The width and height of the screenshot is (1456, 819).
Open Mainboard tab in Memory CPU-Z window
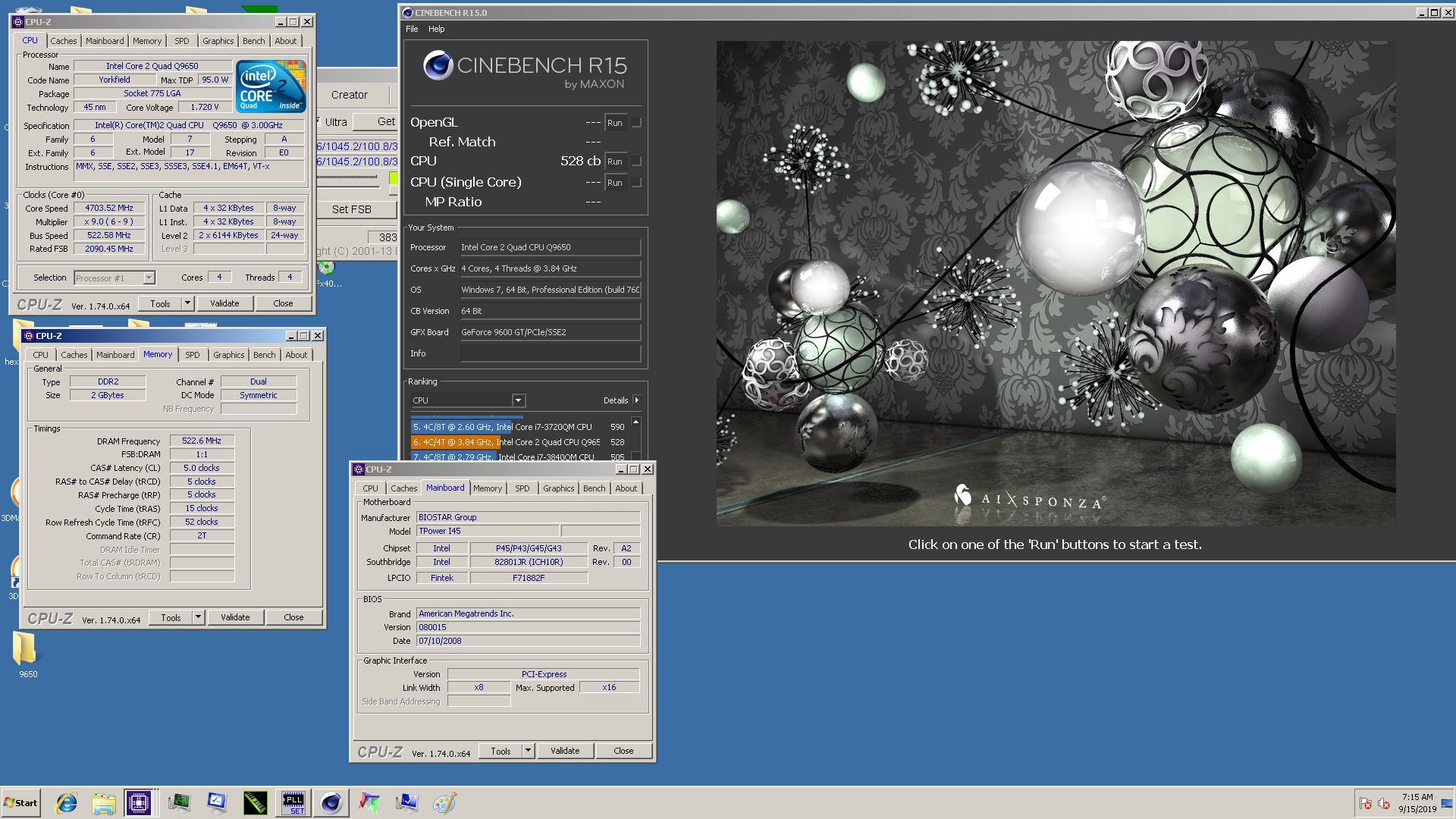115,355
